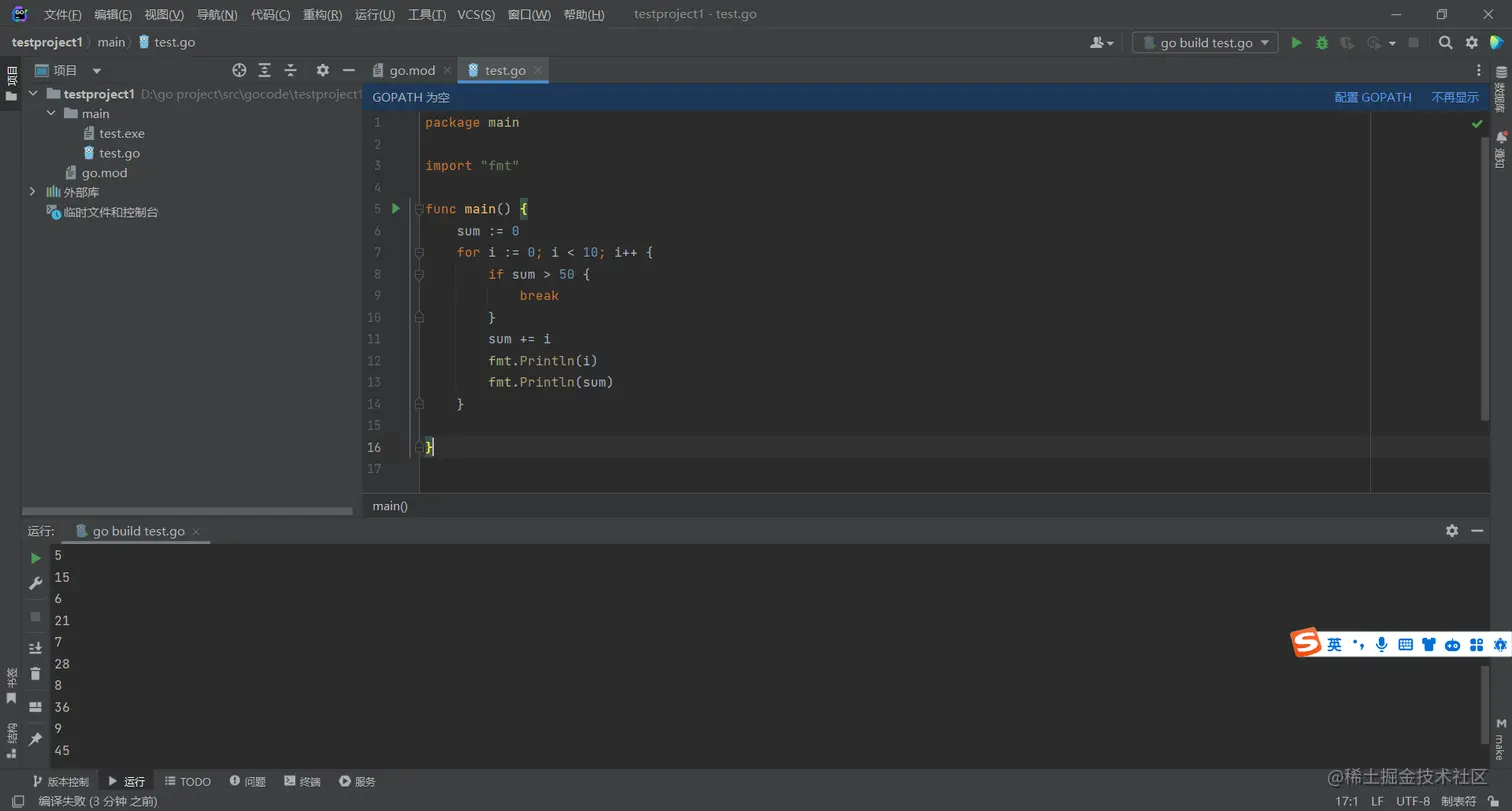The image size is (1512, 811).
Task: Toggle Sogou input English mode icon
Action: coord(1334,645)
